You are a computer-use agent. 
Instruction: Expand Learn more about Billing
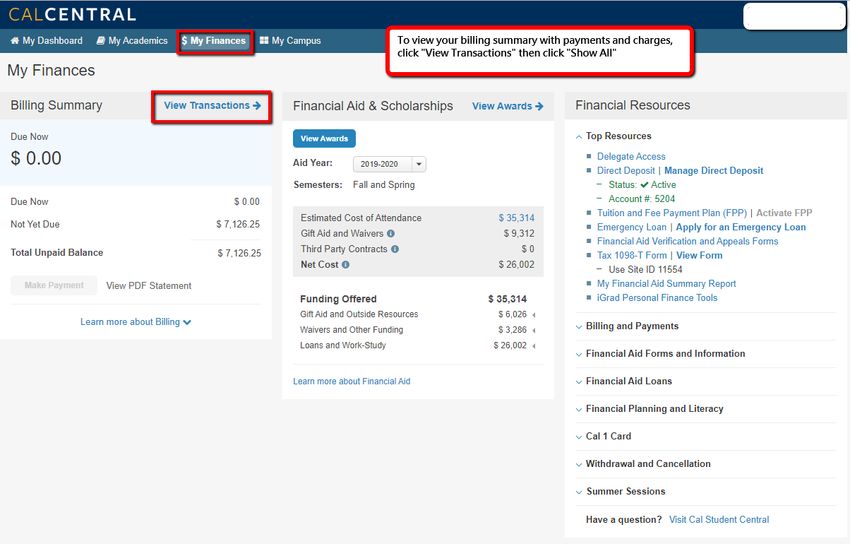point(136,322)
